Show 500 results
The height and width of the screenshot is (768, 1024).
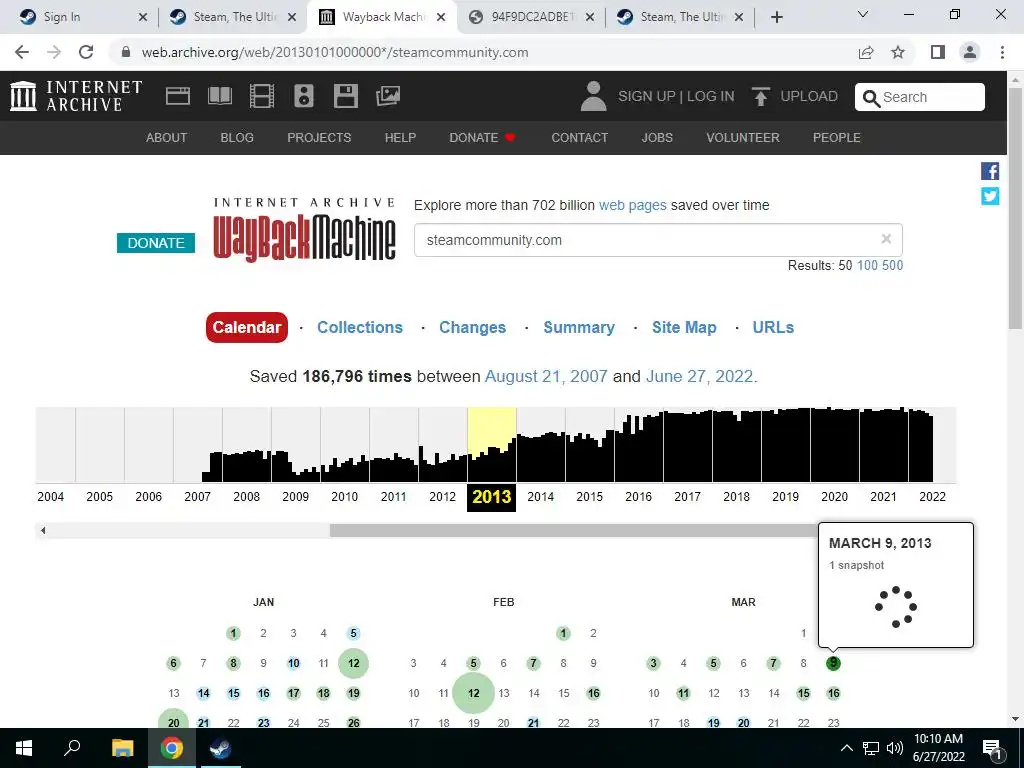(892, 265)
